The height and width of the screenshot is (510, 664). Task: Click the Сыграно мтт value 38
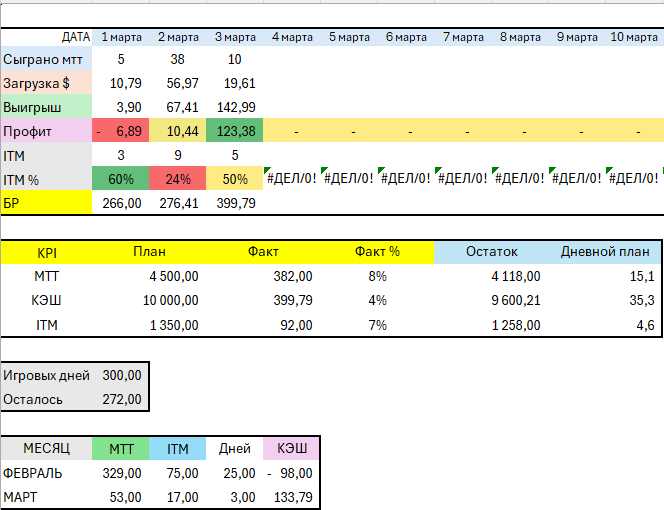[177, 59]
